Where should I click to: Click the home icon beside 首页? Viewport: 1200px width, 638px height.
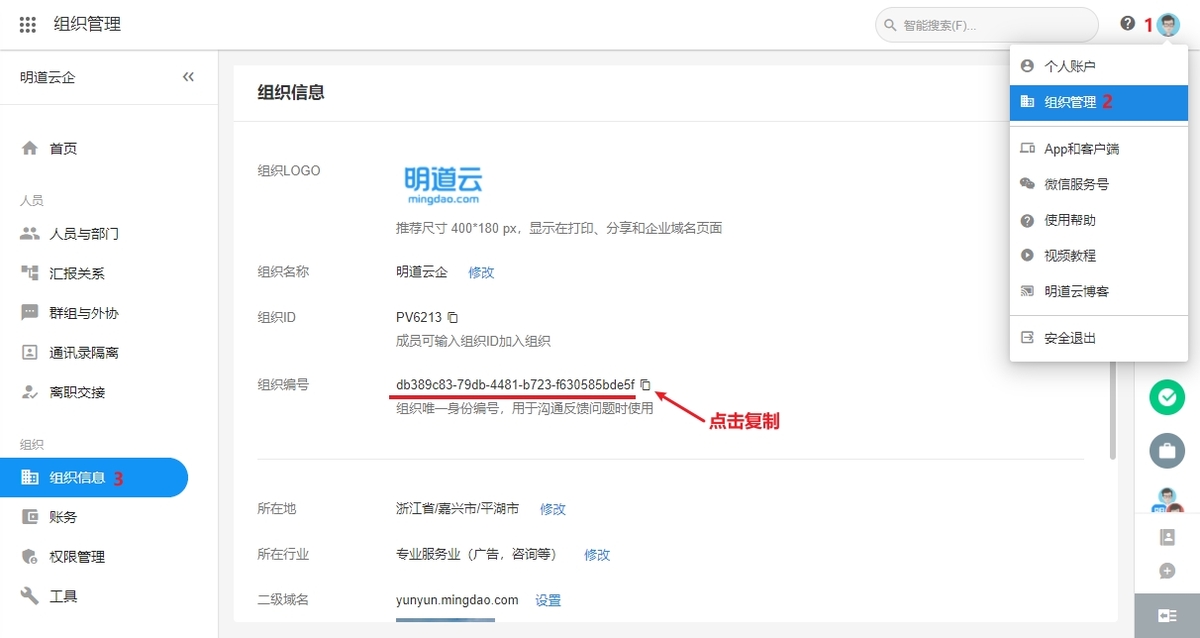point(30,149)
